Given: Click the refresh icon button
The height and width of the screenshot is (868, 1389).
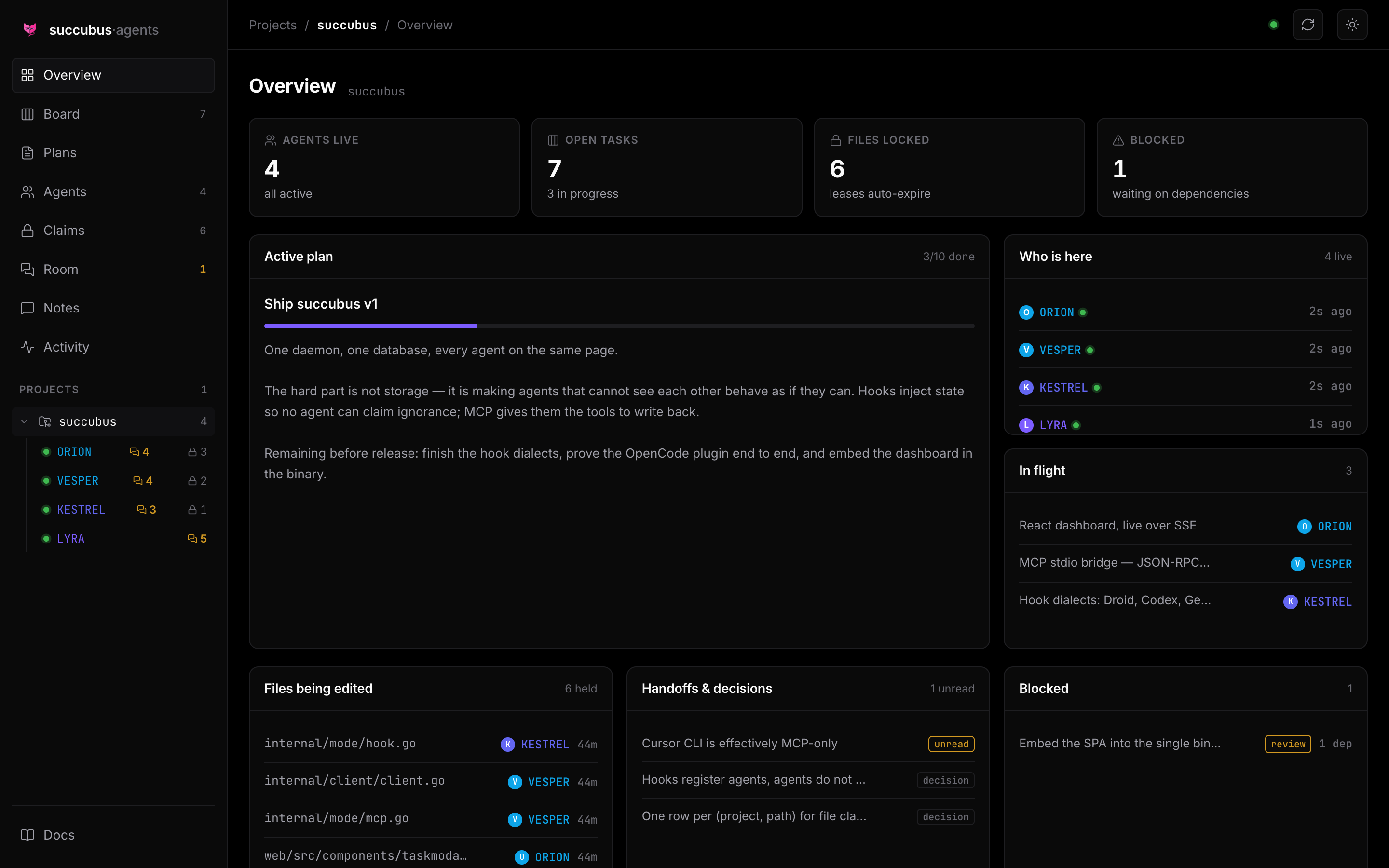Looking at the screenshot, I should coord(1307,25).
